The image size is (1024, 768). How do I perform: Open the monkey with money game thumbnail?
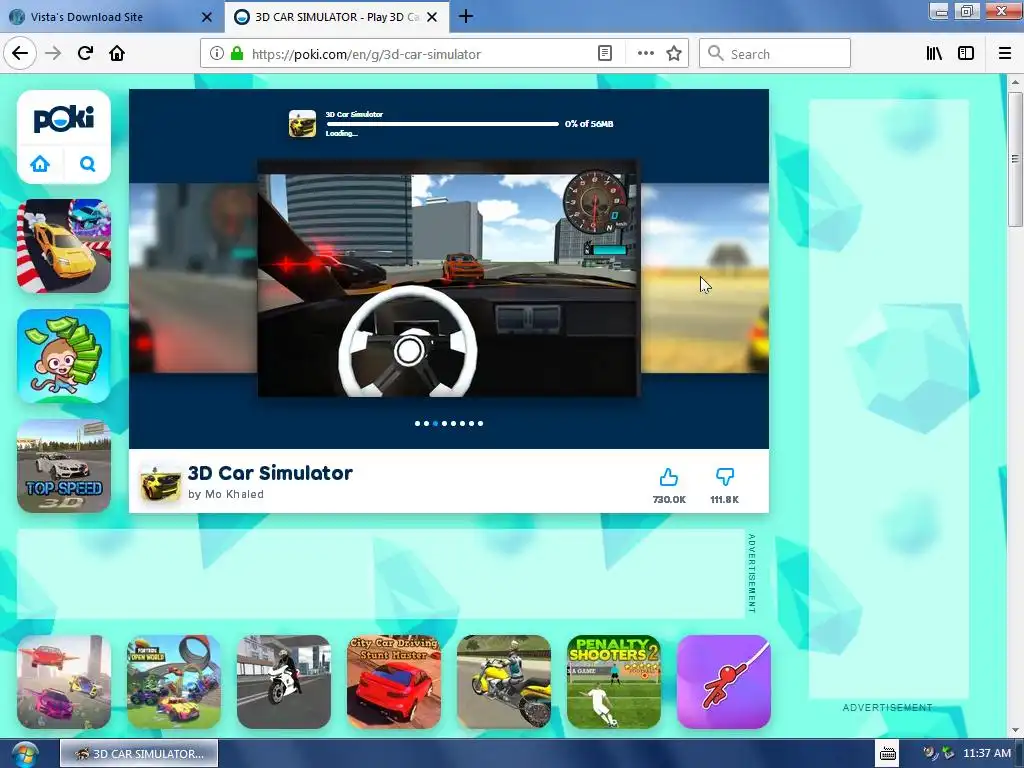pyautogui.click(x=64, y=356)
